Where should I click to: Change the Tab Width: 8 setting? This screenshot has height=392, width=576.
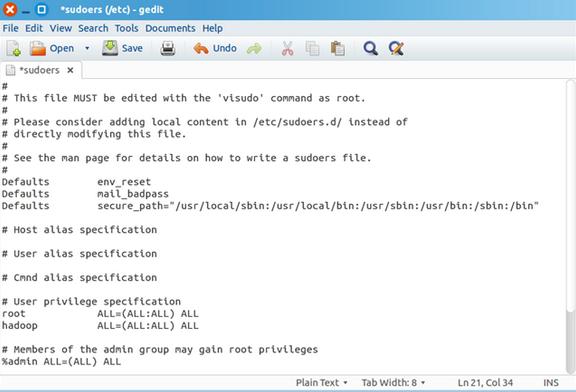(x=393, y=383)
